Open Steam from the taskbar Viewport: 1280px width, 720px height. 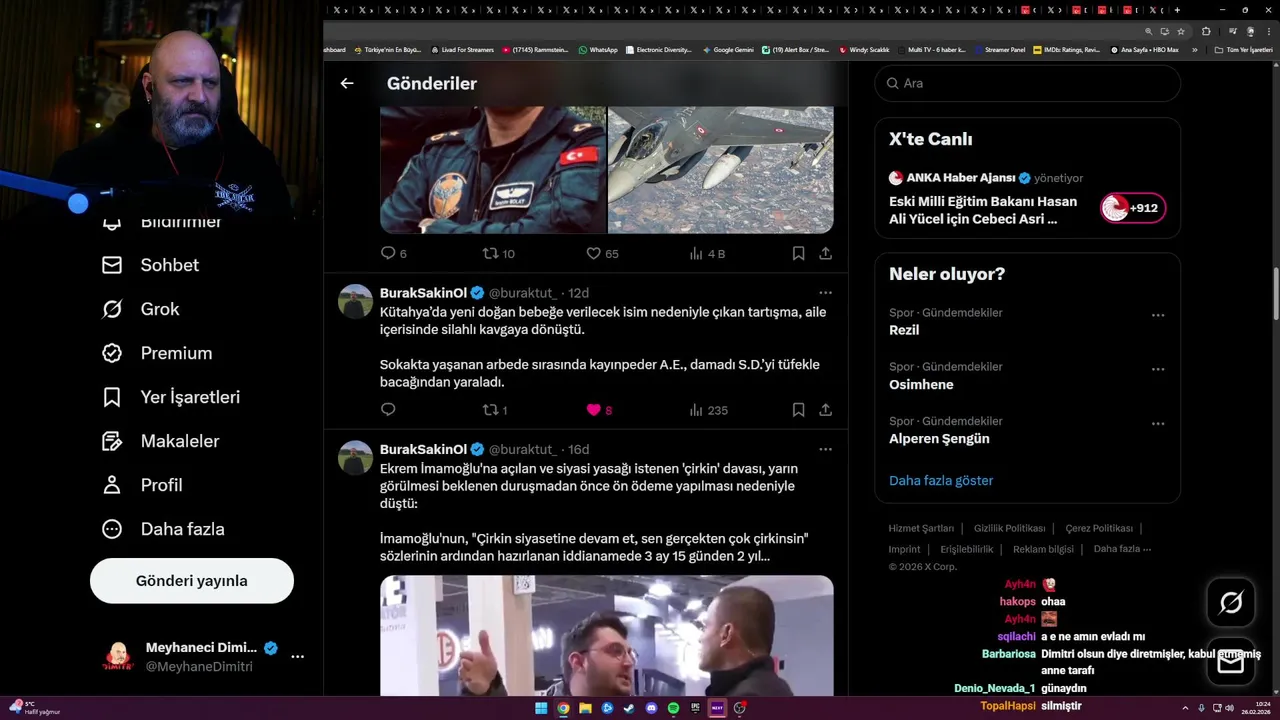pyautogui.click(x=629, y=708)
